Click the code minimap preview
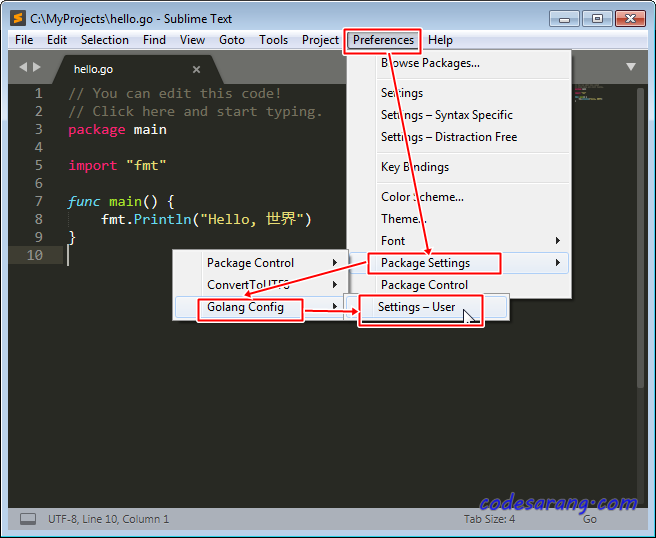The width and height of the screenshot is (656, 538). tap(589, 93)
